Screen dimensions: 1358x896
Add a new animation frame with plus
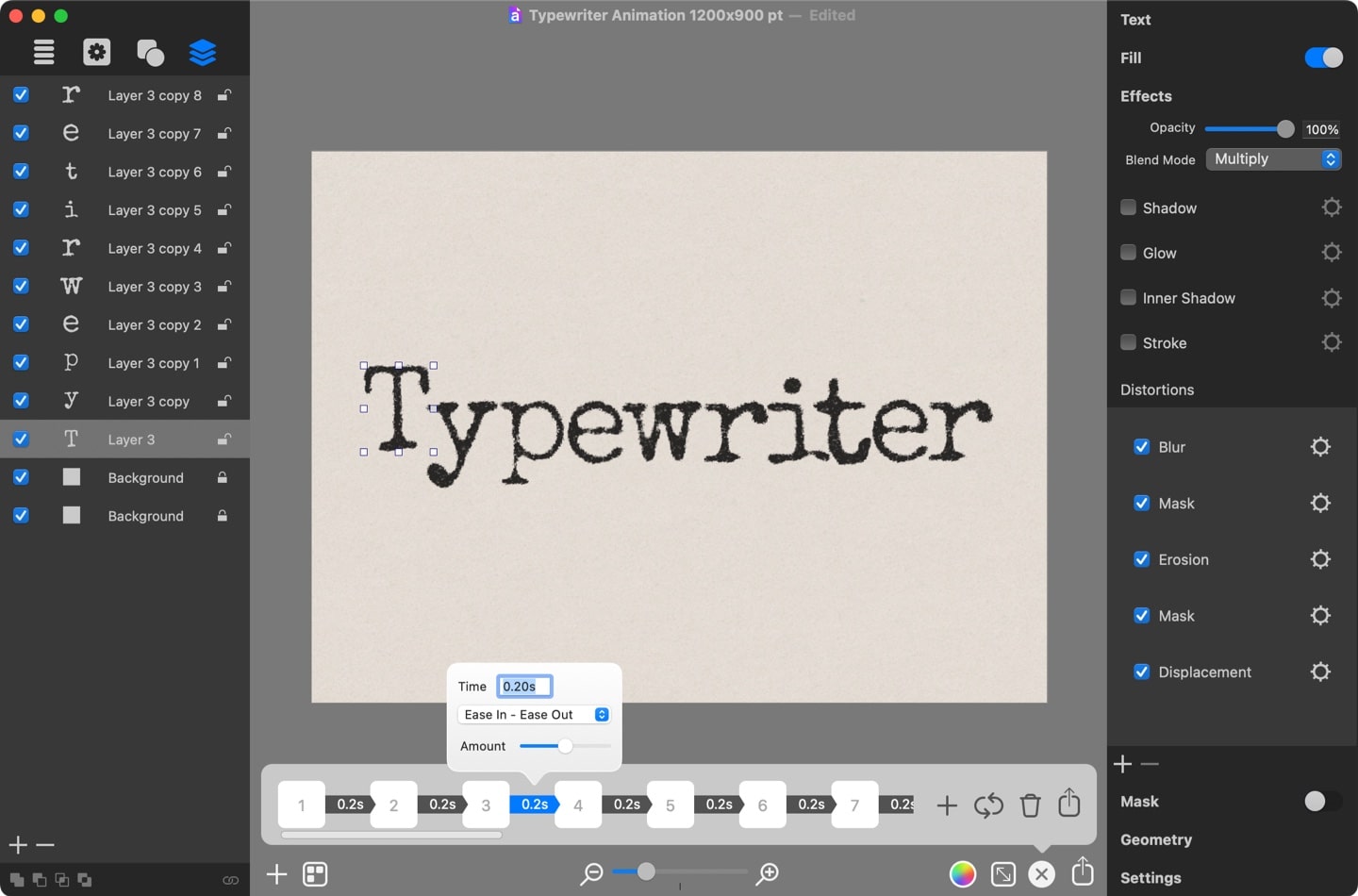947,805
